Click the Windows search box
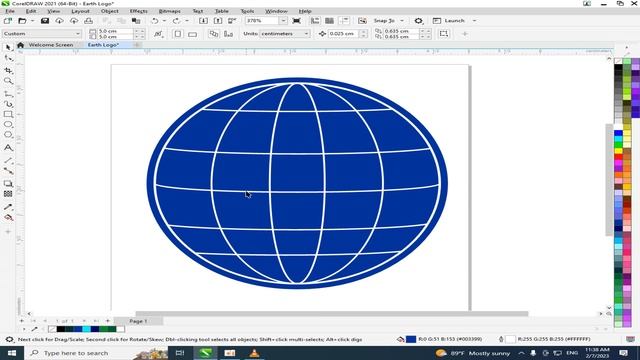The image size is (640, 360). (x=97, y=353)
